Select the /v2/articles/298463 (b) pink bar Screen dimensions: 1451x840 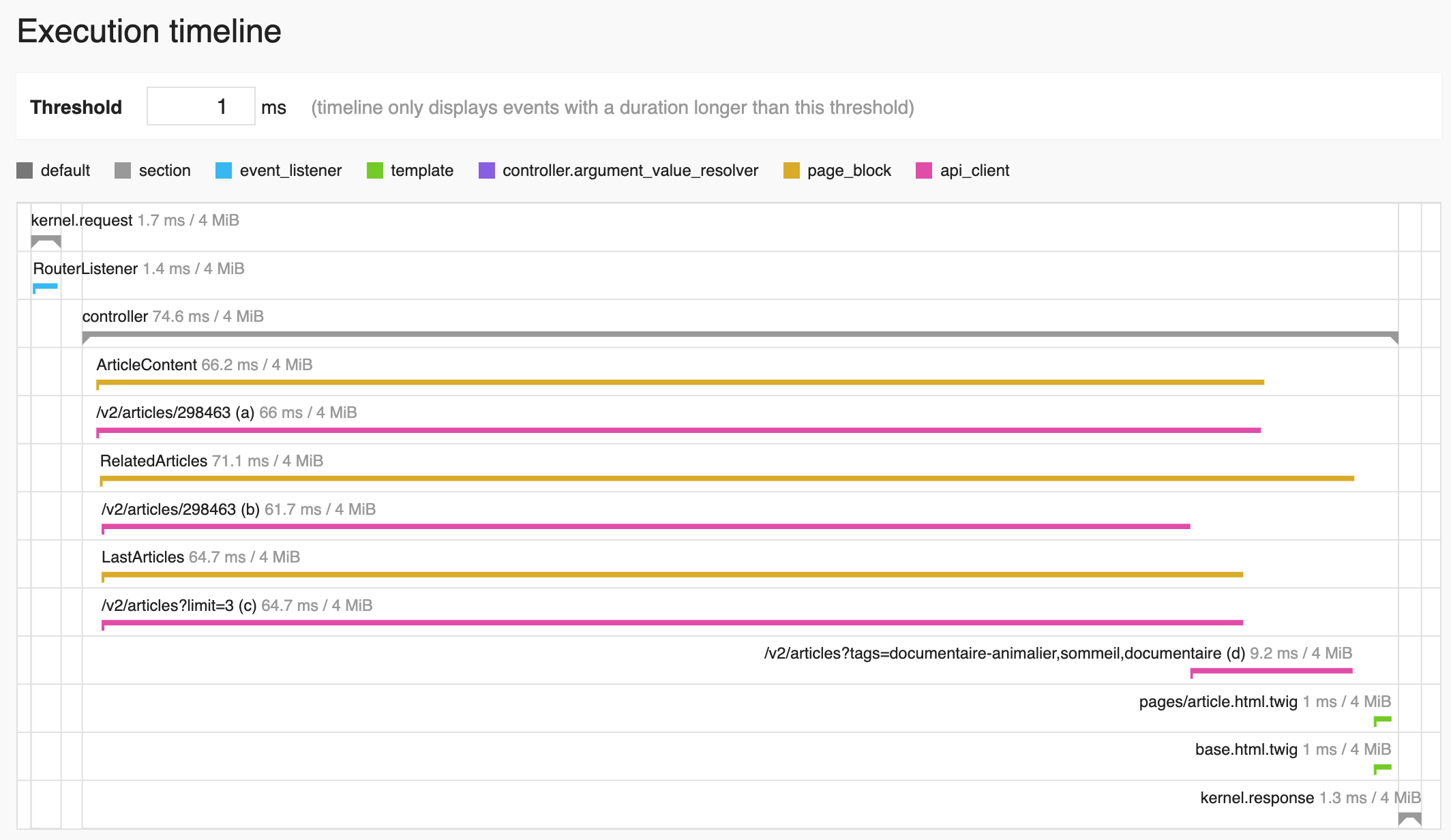tap(646, 528)
